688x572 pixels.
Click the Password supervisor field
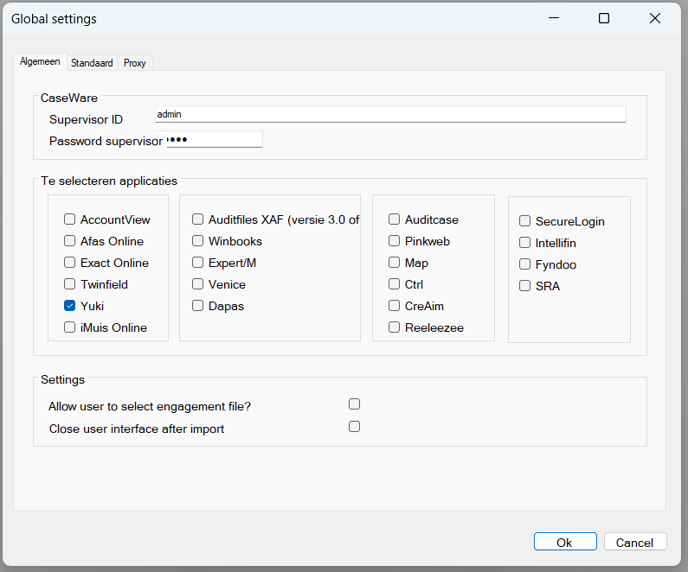click(214, 139)
